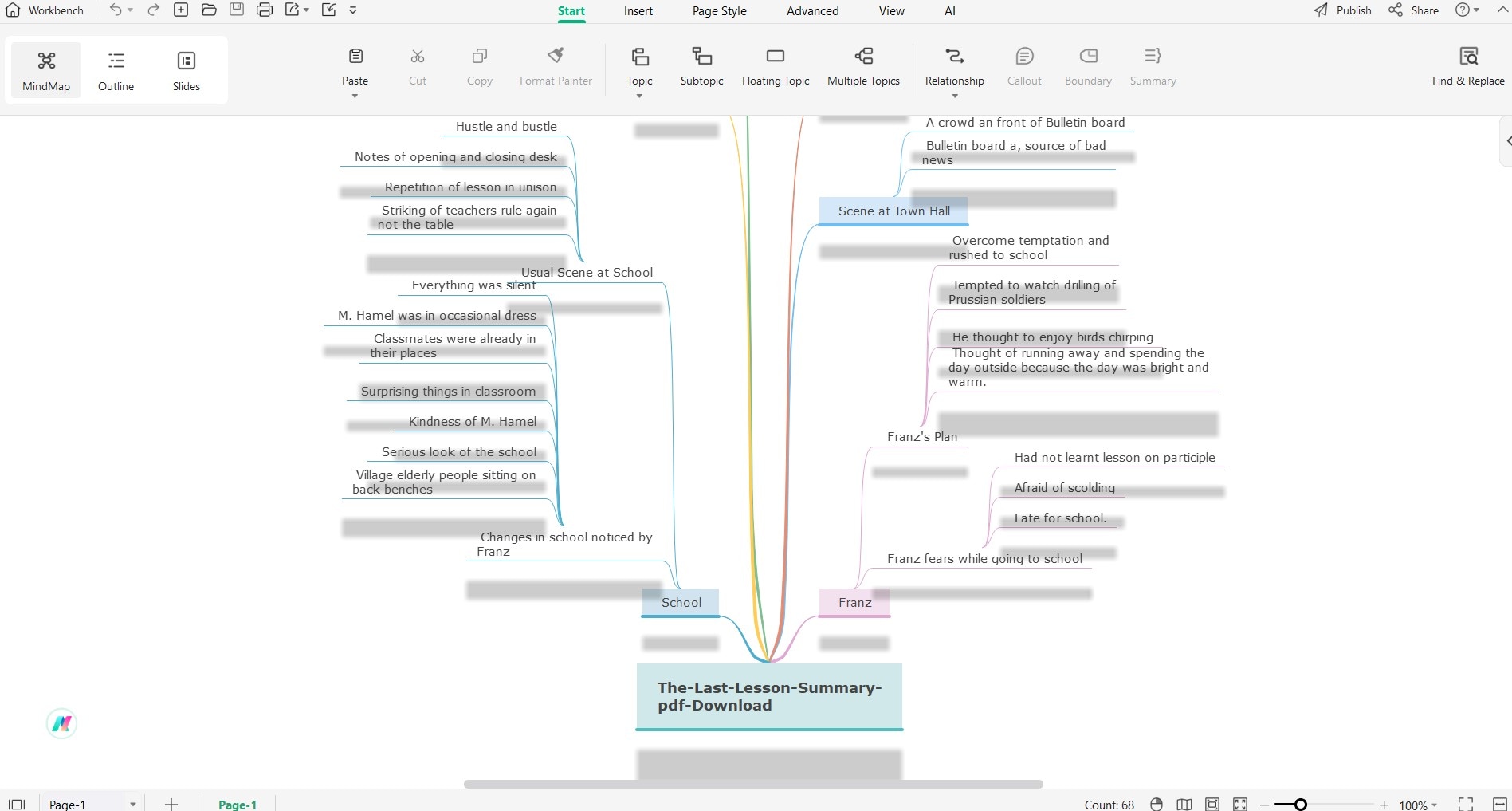Click the horizontal canvas scrollbar

click(x=753, y=784)
